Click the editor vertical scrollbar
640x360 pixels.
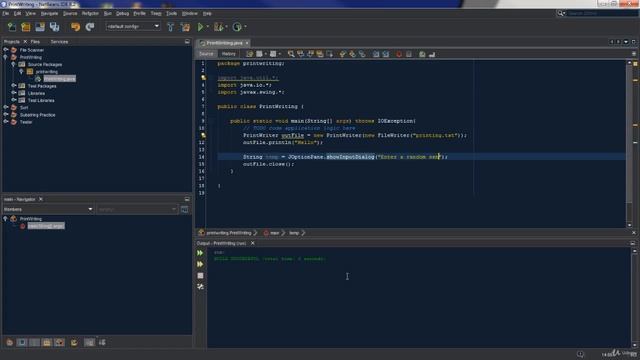coord(629,144)
